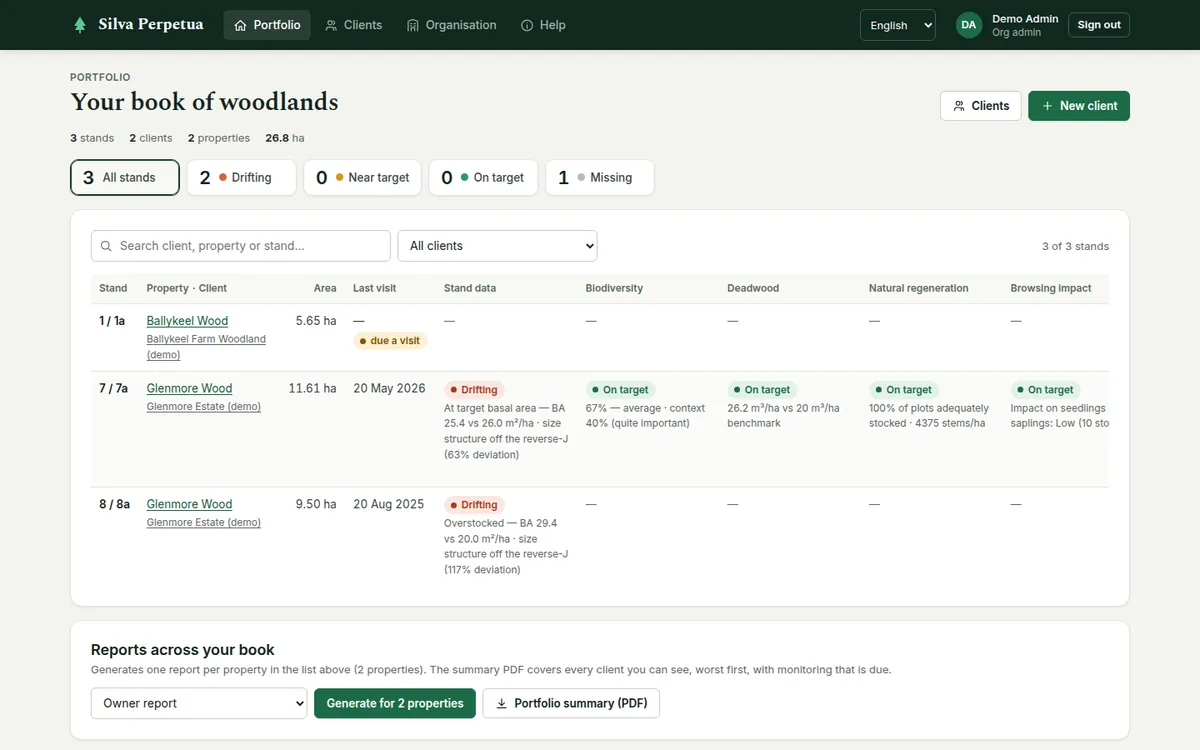This screenshot has height=750, width=1200.
Task: Open Ballykeel Farm Woodland (demo) client link
Action: 206,347
